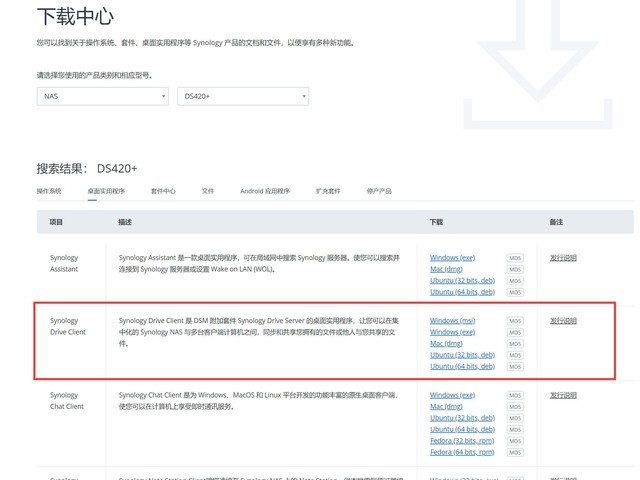Show MD5 for Chat Client Ubuntu 64 bits
This screenshot has width=640, height=480.
tap(515, 429)
